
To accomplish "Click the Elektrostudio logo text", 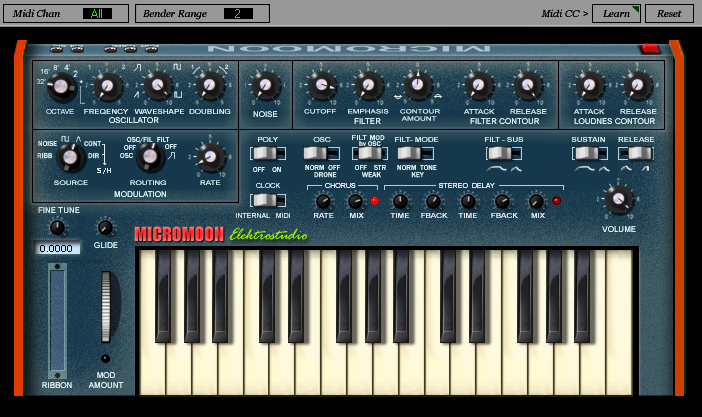I will tap(269, 234).
